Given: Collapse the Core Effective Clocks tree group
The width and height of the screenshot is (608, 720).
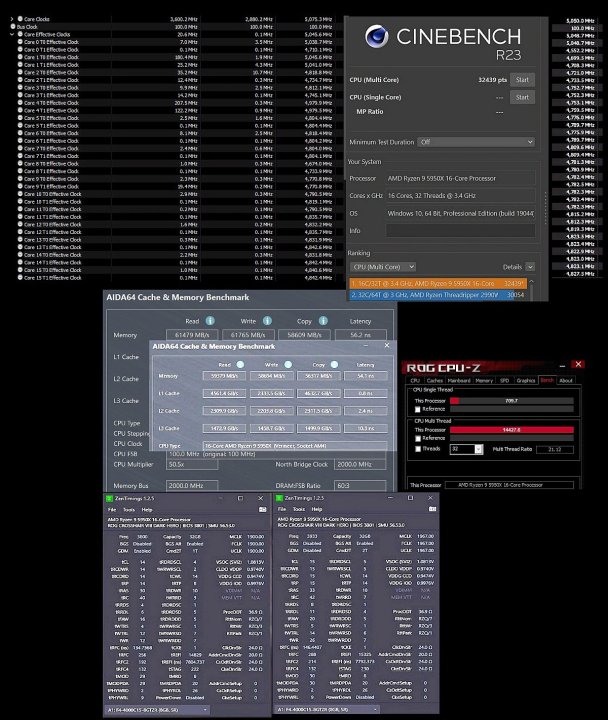Looking at the screenshot, I should (13, 33).
